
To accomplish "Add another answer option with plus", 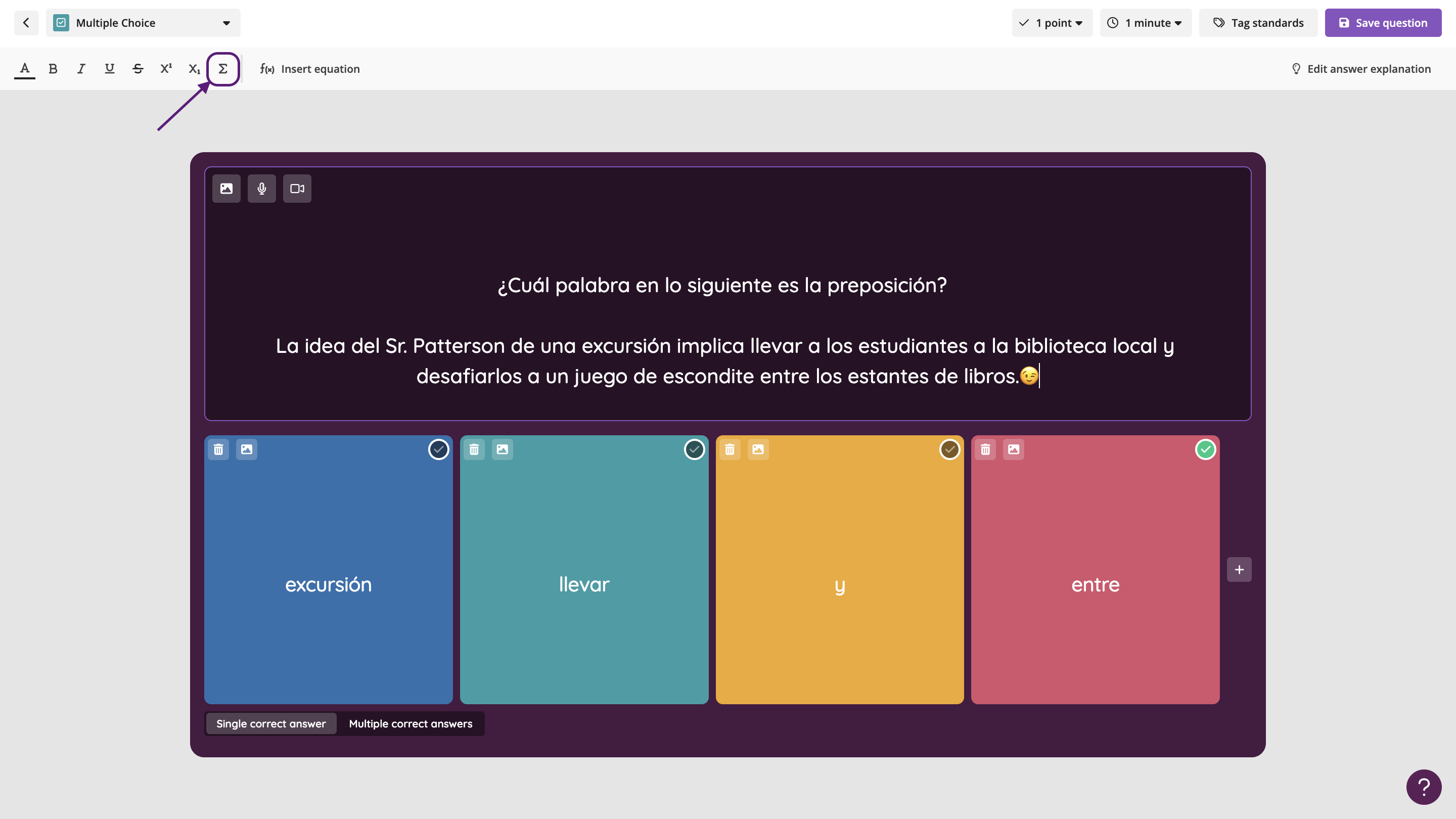I will coord(1239,570).
